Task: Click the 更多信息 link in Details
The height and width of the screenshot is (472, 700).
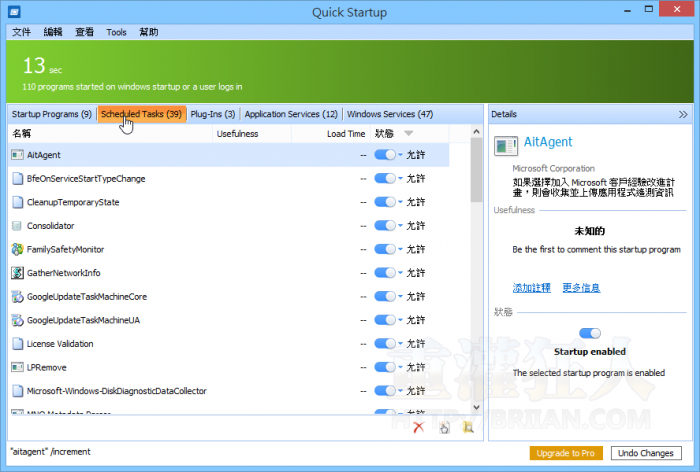Action: (x=581, y=288)
